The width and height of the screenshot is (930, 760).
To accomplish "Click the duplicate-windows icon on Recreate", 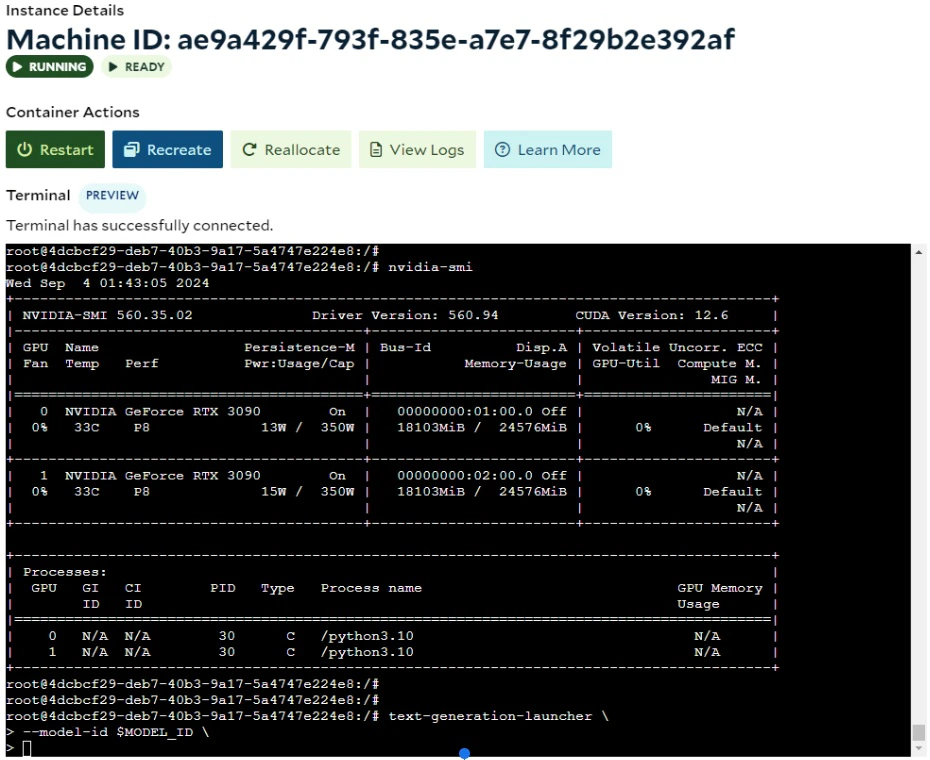I will pyautogui.click(x=131, y=150).
